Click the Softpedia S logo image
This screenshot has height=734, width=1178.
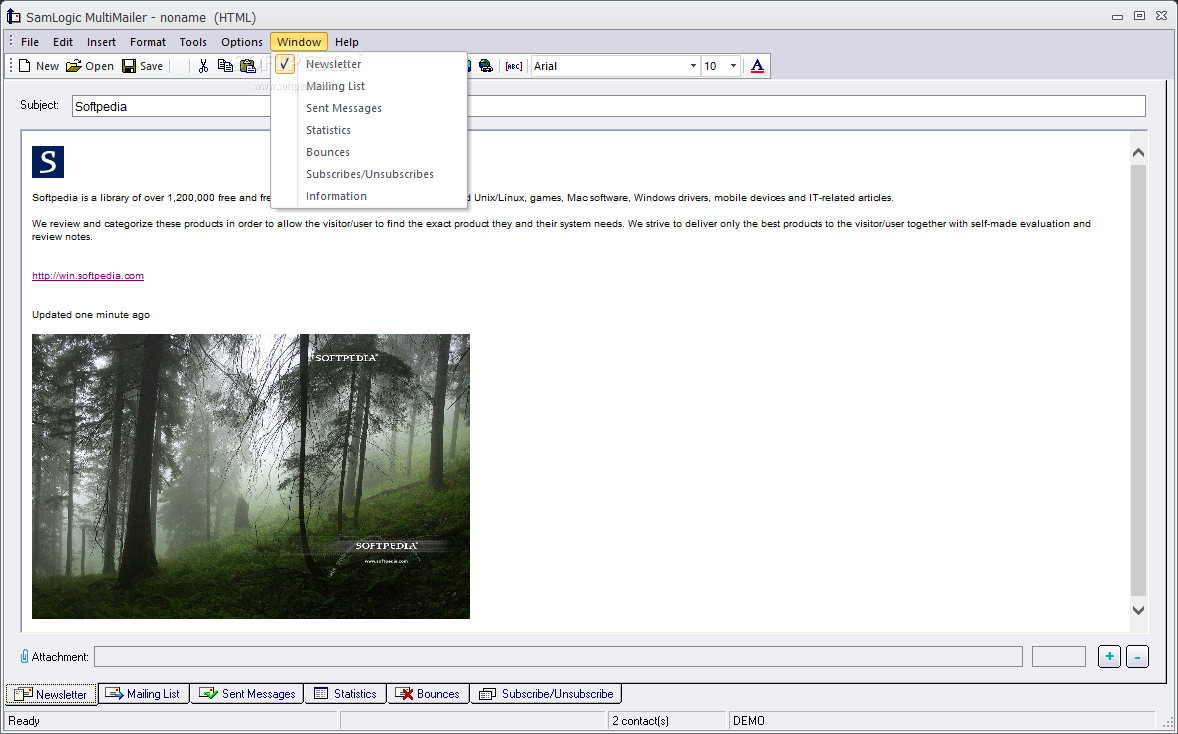tap(48, 162)
